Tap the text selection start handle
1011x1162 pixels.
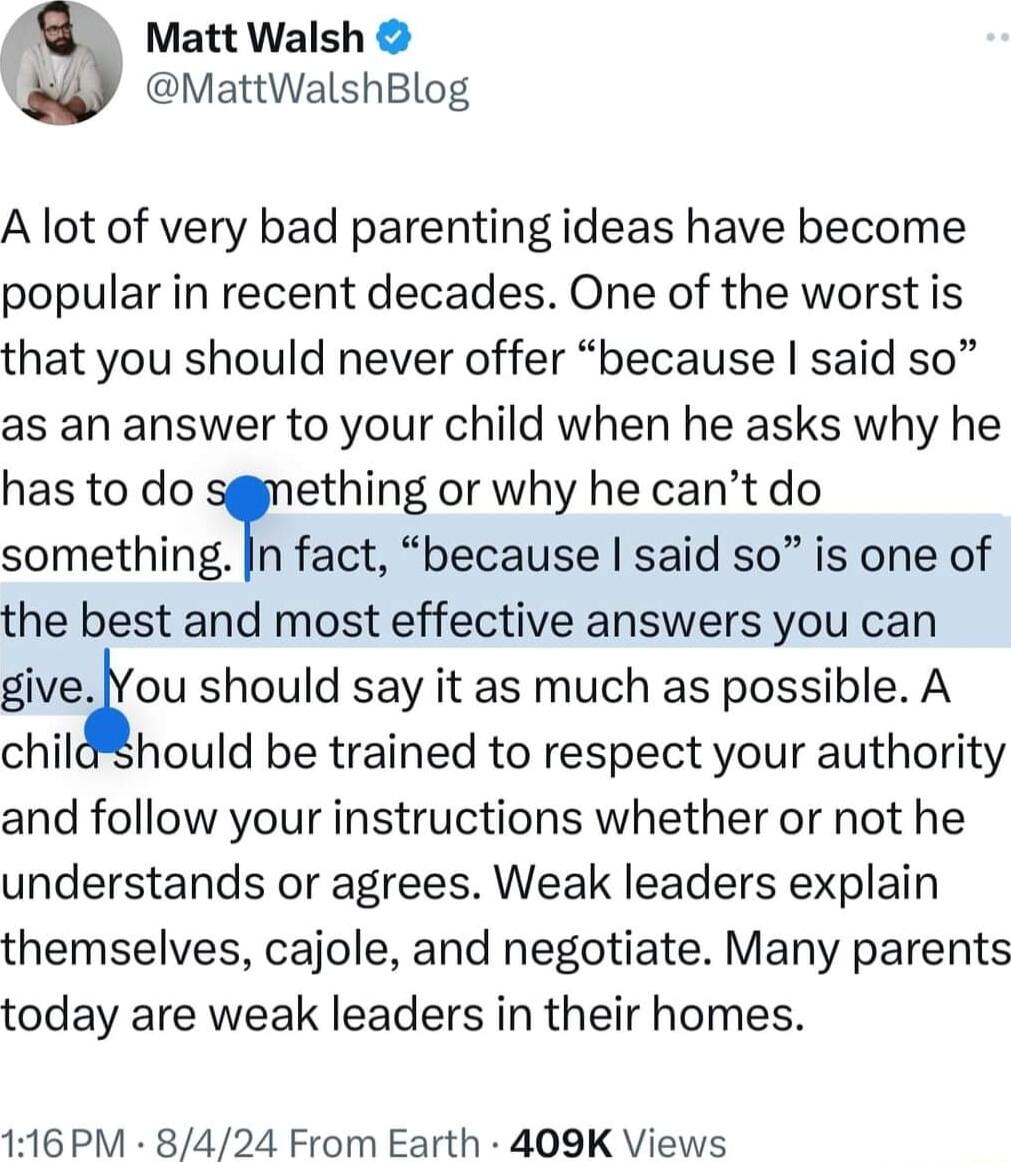[246, 502]
